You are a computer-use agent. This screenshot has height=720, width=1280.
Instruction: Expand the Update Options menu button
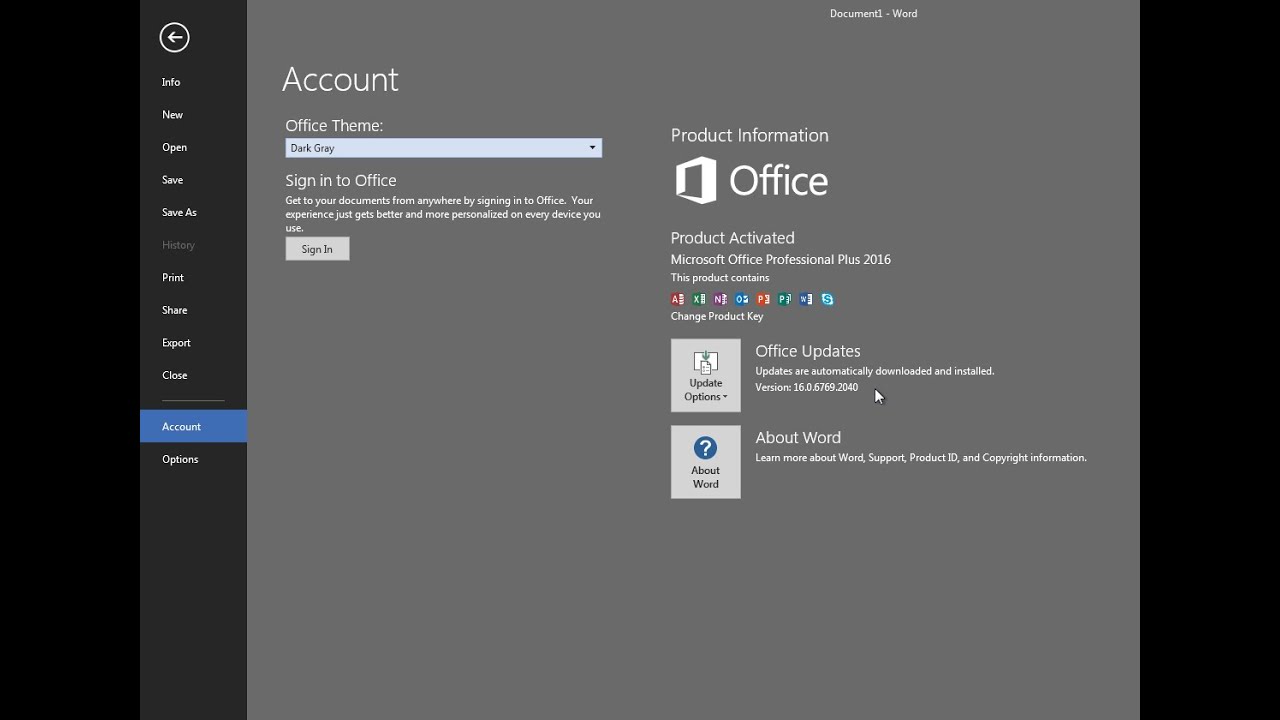(x=706, y=375)
